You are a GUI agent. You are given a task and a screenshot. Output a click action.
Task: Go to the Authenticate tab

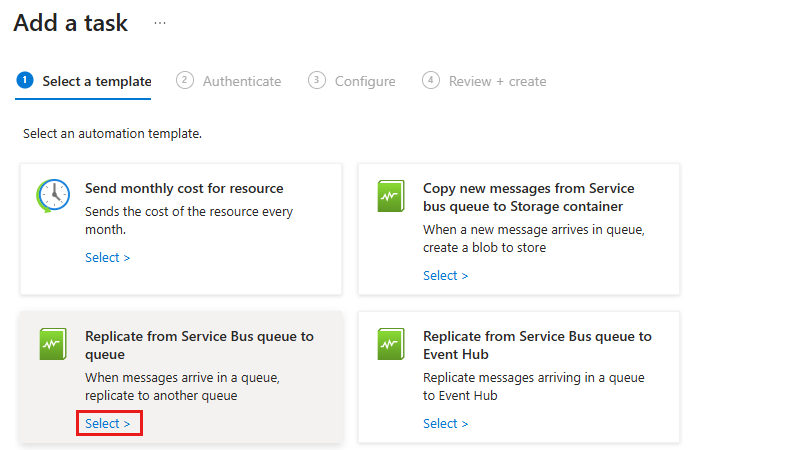(x=229, y=81)
